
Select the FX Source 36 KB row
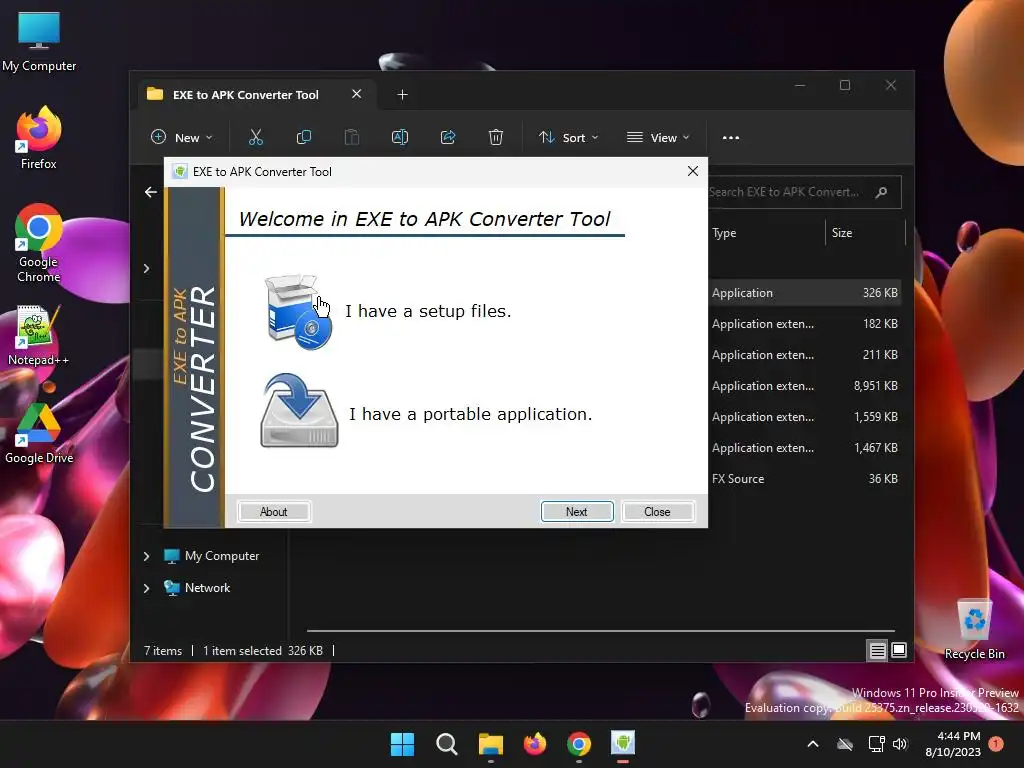pos(805,479)
